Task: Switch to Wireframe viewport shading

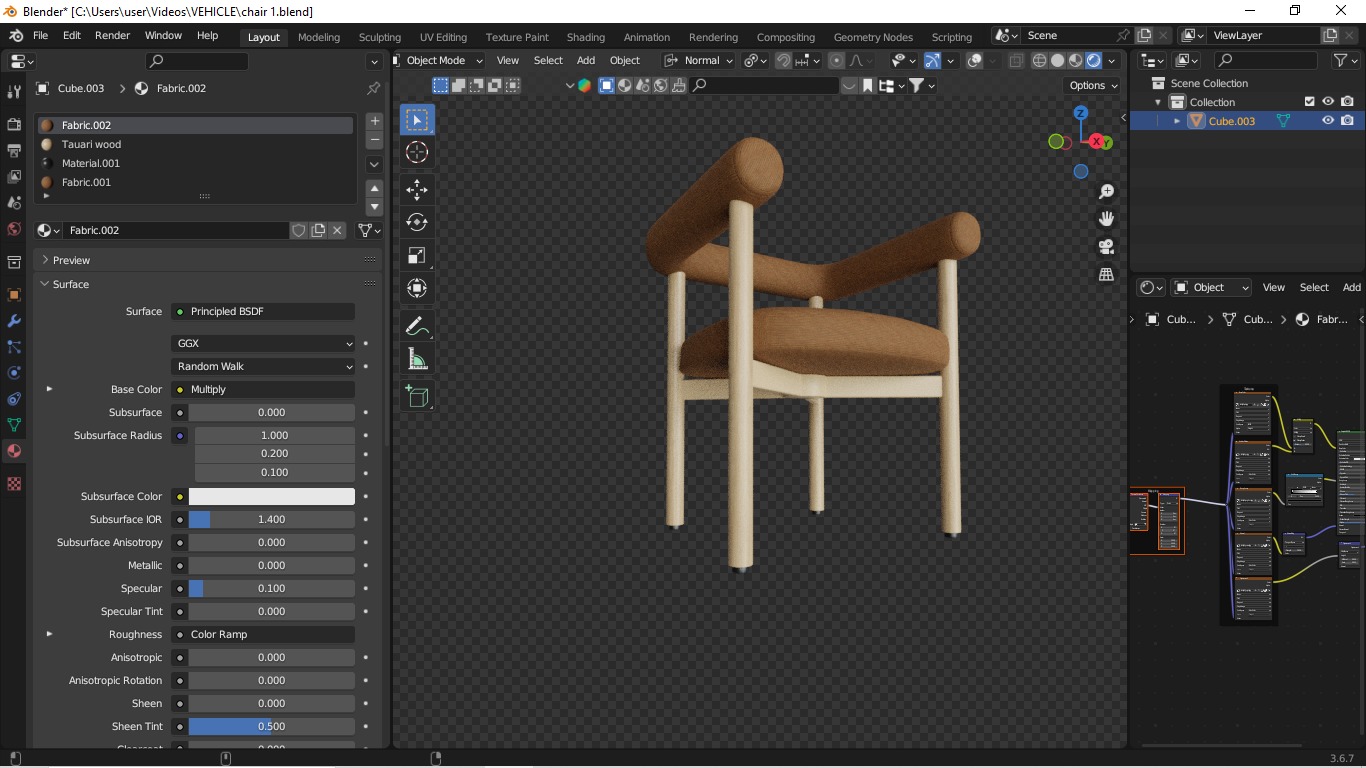Action: (1039, 61)
